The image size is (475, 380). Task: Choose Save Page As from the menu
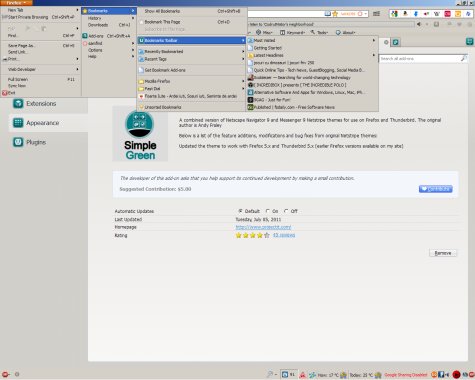click(41, 46)
